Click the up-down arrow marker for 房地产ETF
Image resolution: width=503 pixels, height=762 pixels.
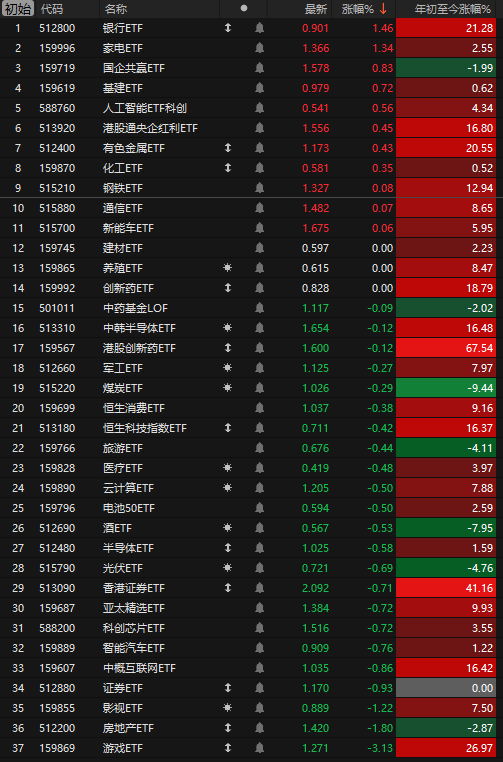[x=227, y=728]
